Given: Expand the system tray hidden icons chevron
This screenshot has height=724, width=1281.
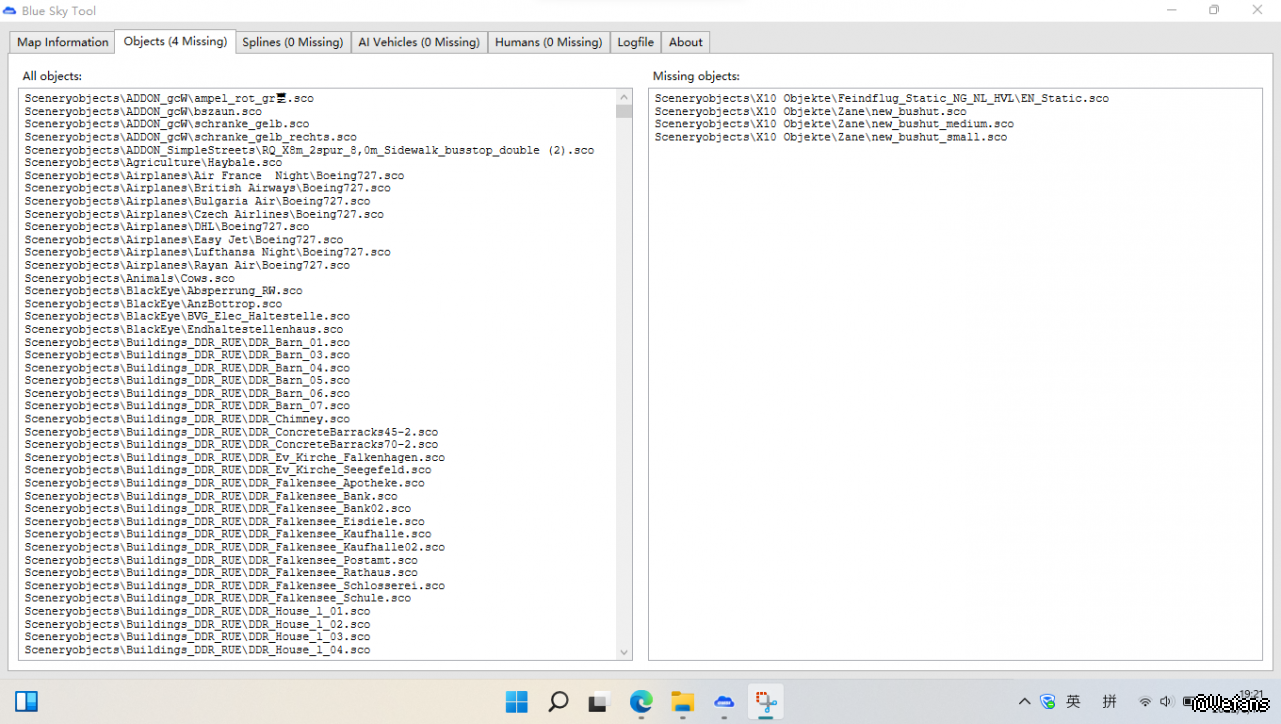Looking at the screenshot, I should pos(1024,702).
